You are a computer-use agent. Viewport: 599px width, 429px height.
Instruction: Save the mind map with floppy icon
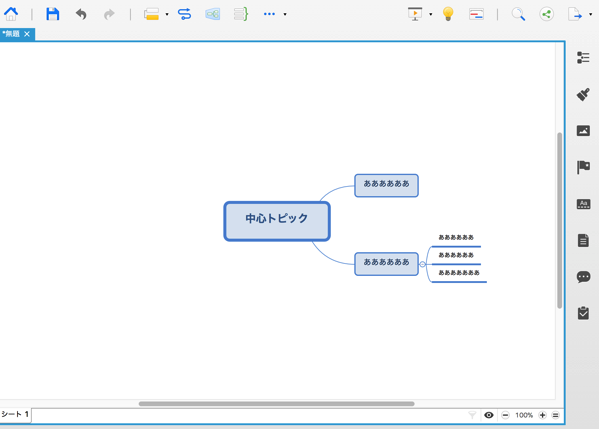pyautogui.click(x=53, y=14)
